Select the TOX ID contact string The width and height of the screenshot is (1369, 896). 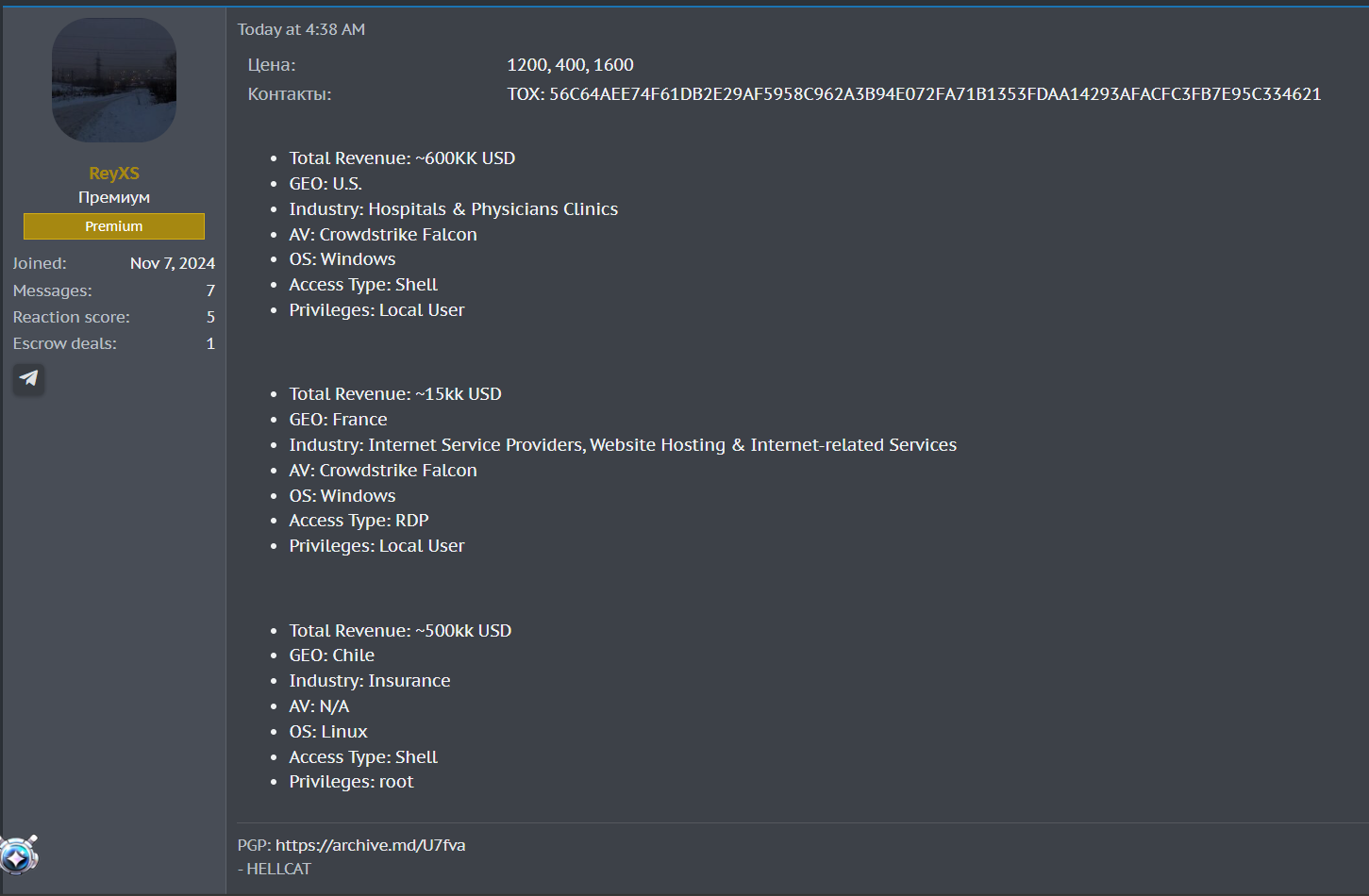pyautogui.click(x=914, y=94)
